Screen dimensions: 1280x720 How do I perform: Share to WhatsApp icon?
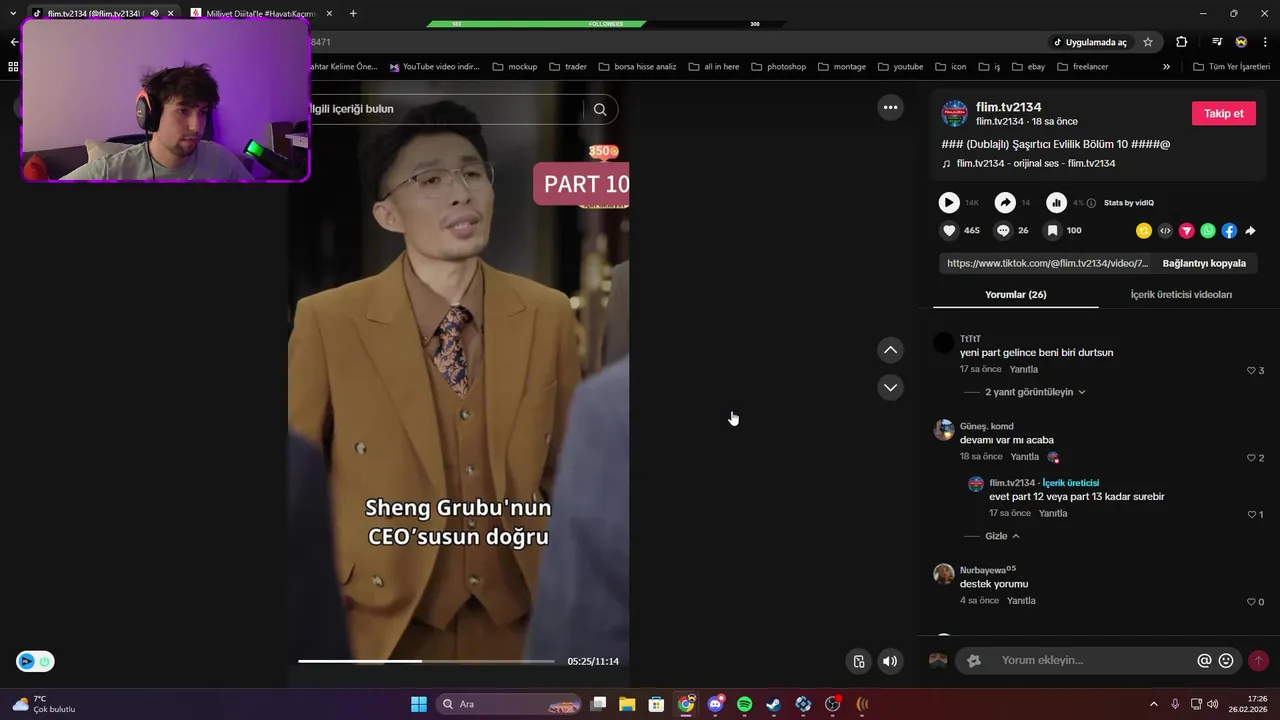point(1208,231)
